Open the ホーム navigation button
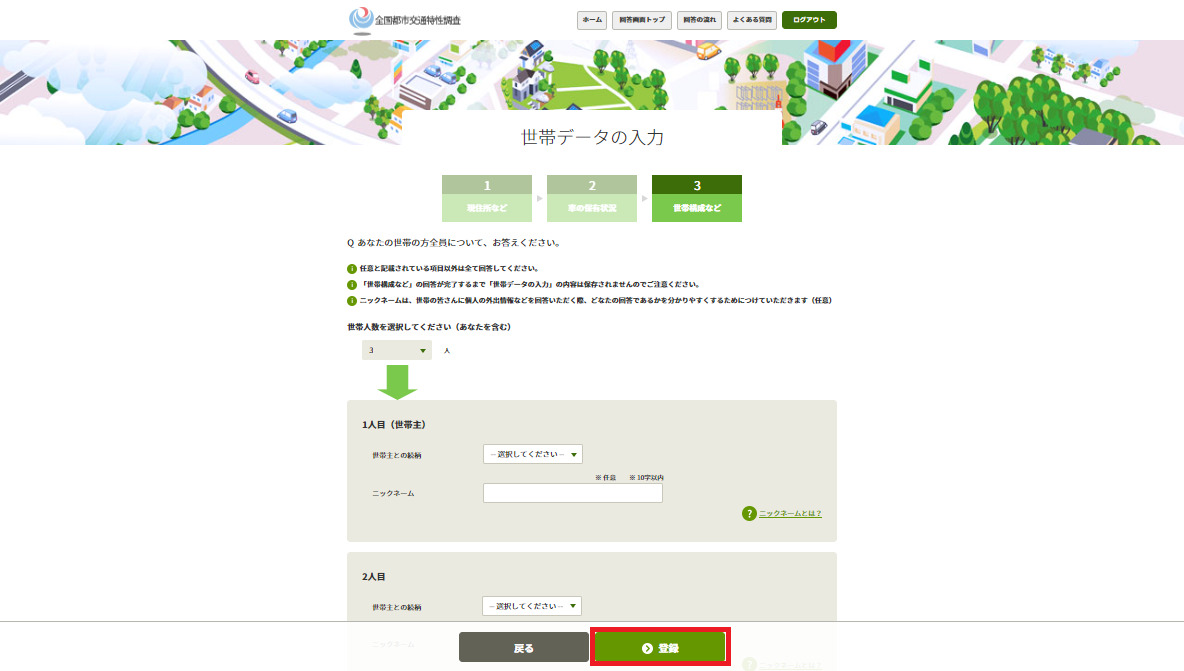The width and height of the screenshot is (1184, 671). pyautogui.click(x=592, y=20)
